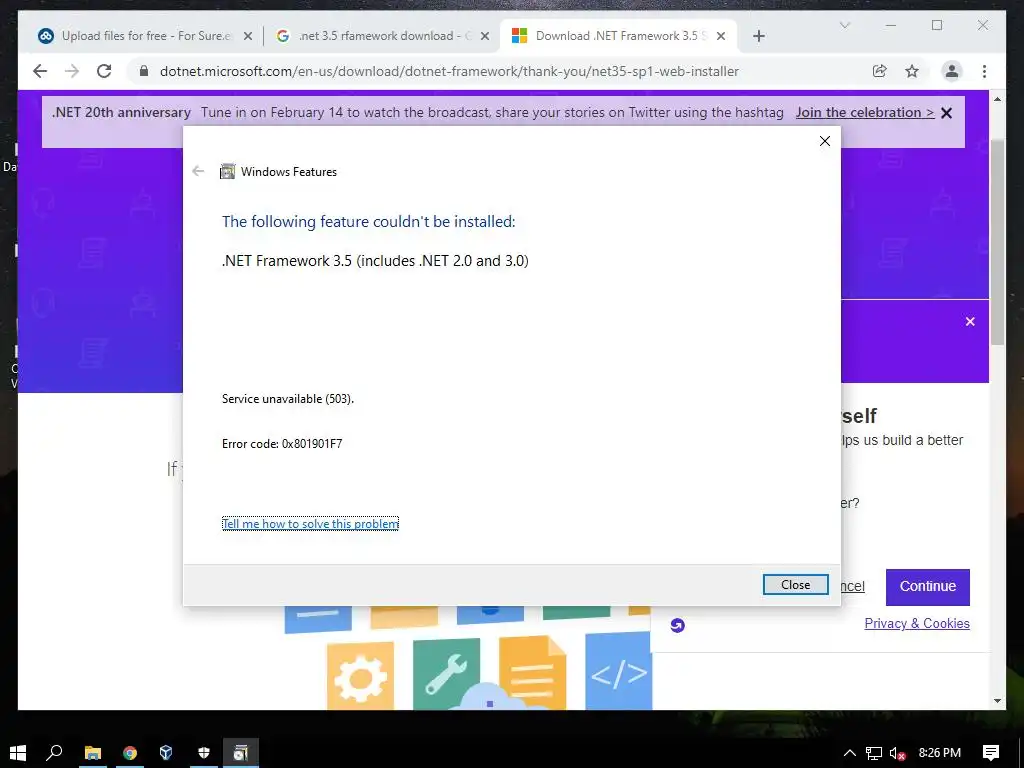1024x768 pixels.
Task: Open Windows Security shield in taskbar
Action: 204,752
